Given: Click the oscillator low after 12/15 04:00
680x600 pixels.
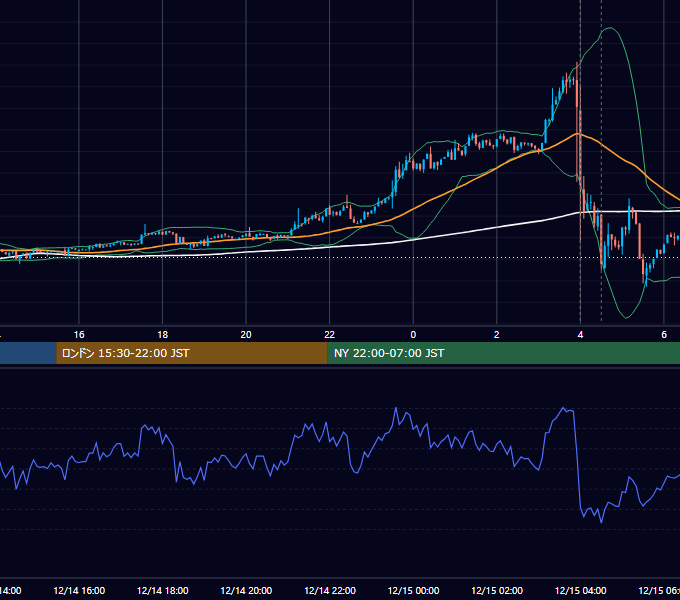Looking at the screenshot, I should tap(601, 522).
